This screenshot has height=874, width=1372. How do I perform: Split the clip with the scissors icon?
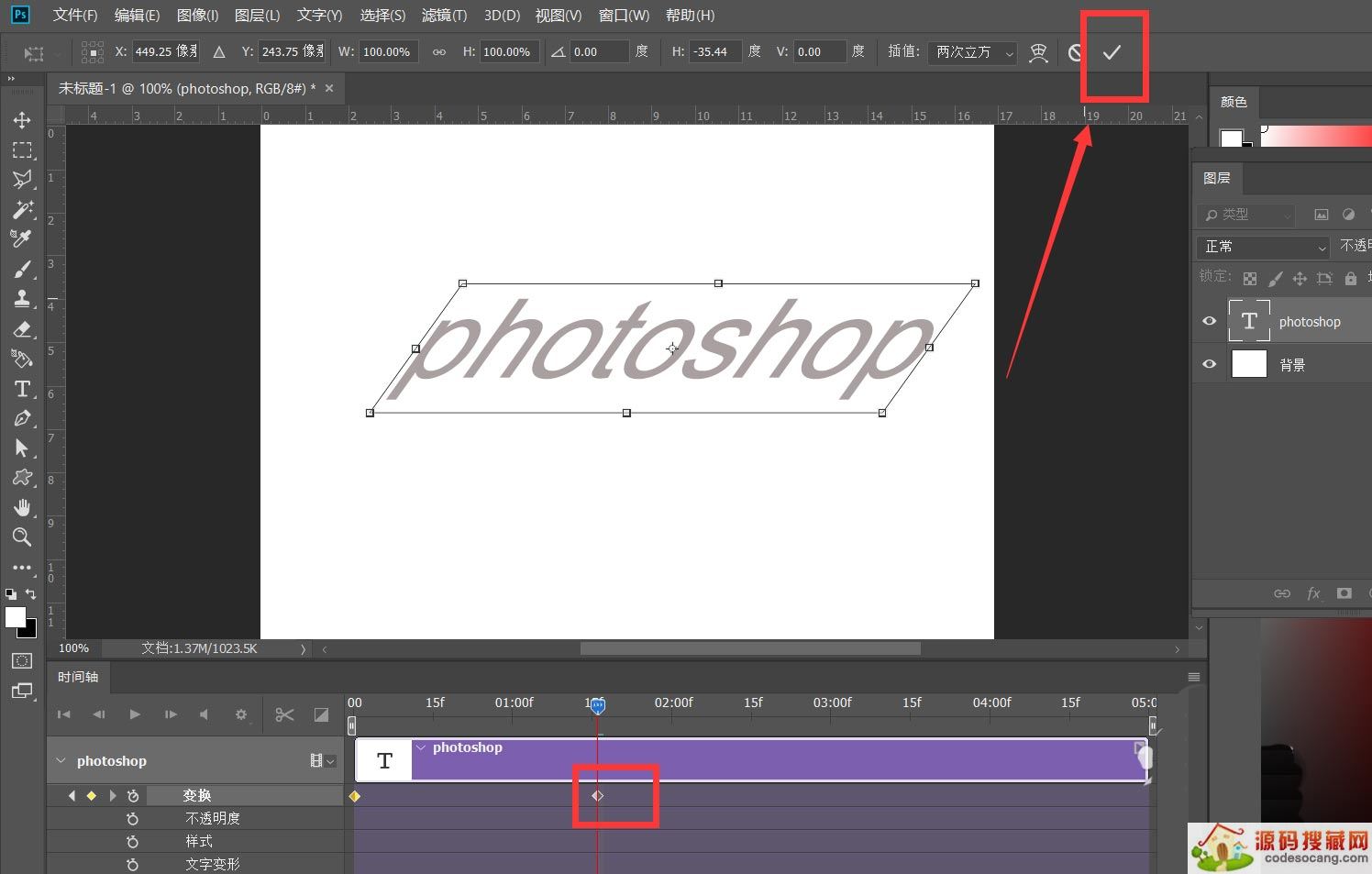(284, 714)
